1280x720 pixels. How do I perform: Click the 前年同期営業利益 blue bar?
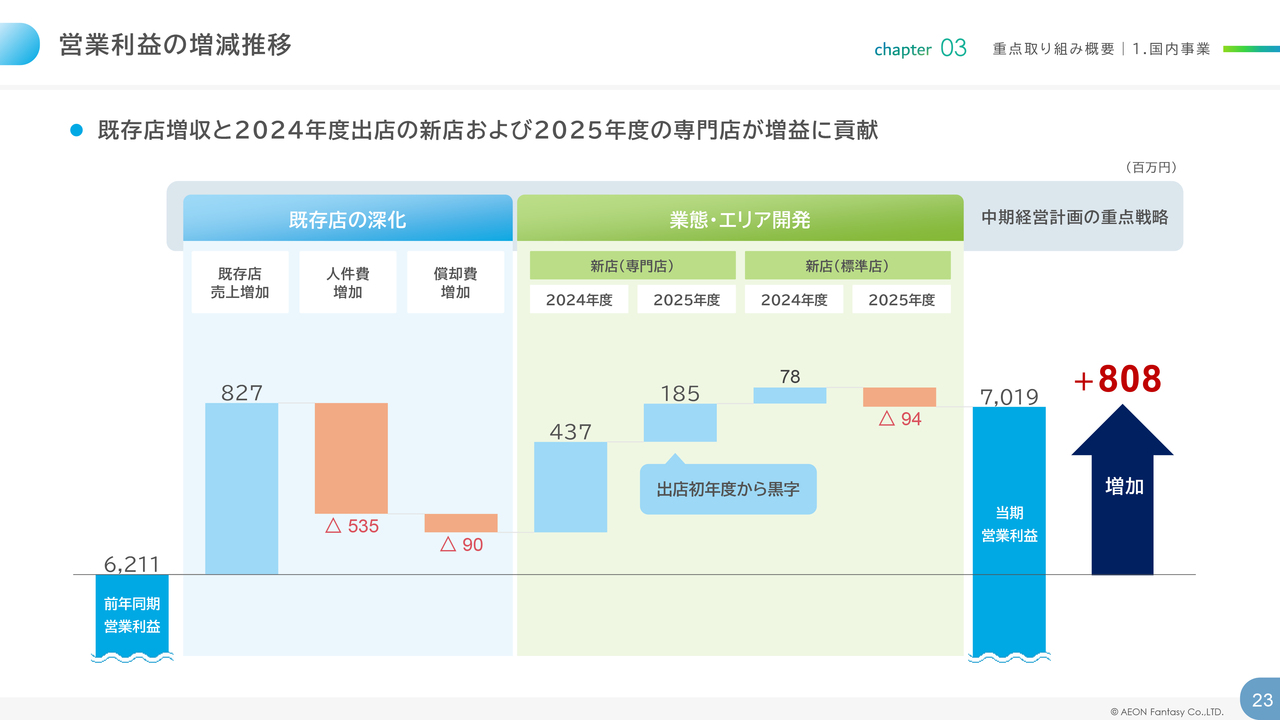click(131, 615)
